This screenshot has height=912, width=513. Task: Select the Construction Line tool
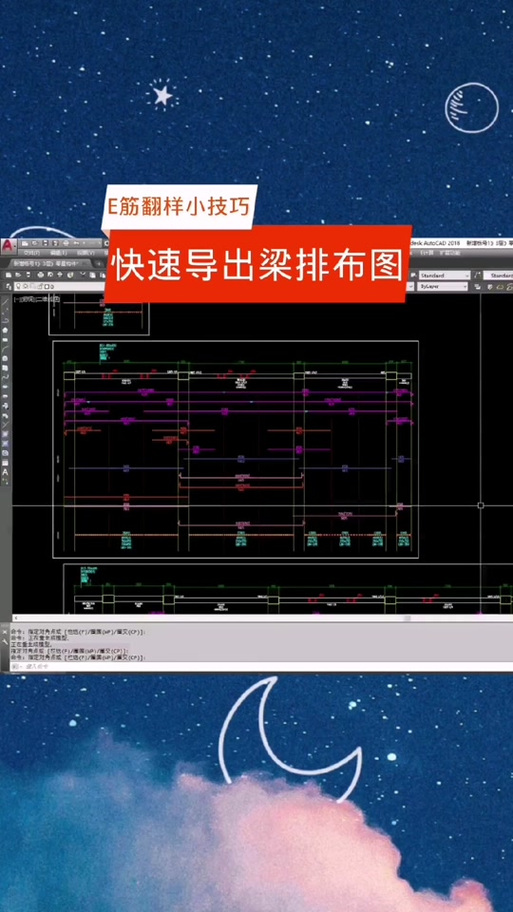(x=5, y=311)
